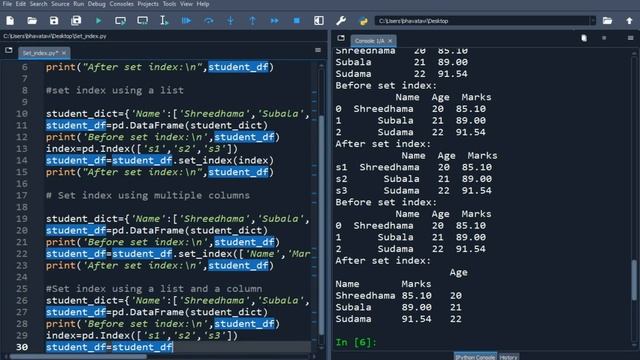Run the selection or current line
640x360 pixels.
(x=164, y=21)
